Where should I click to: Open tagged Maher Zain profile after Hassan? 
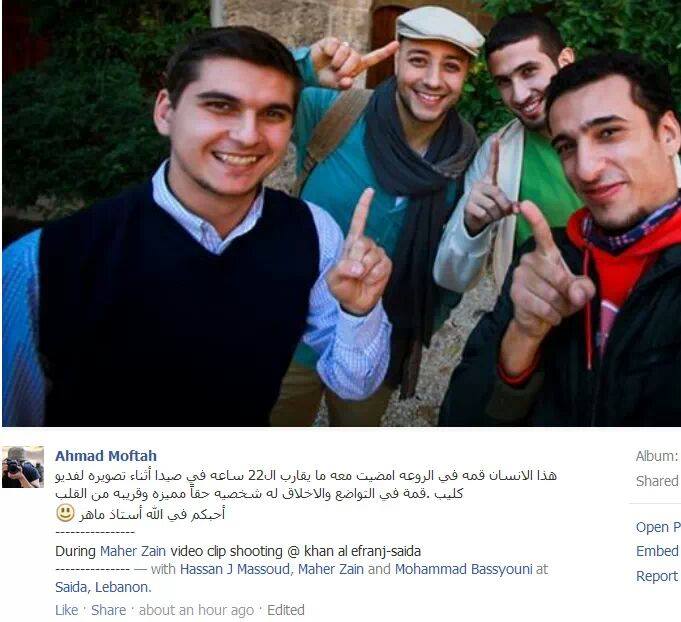point(331,569)
